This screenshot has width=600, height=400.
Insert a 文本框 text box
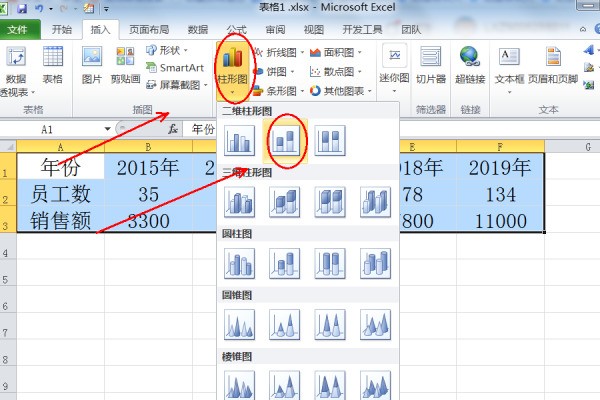(x=509, y=70)
